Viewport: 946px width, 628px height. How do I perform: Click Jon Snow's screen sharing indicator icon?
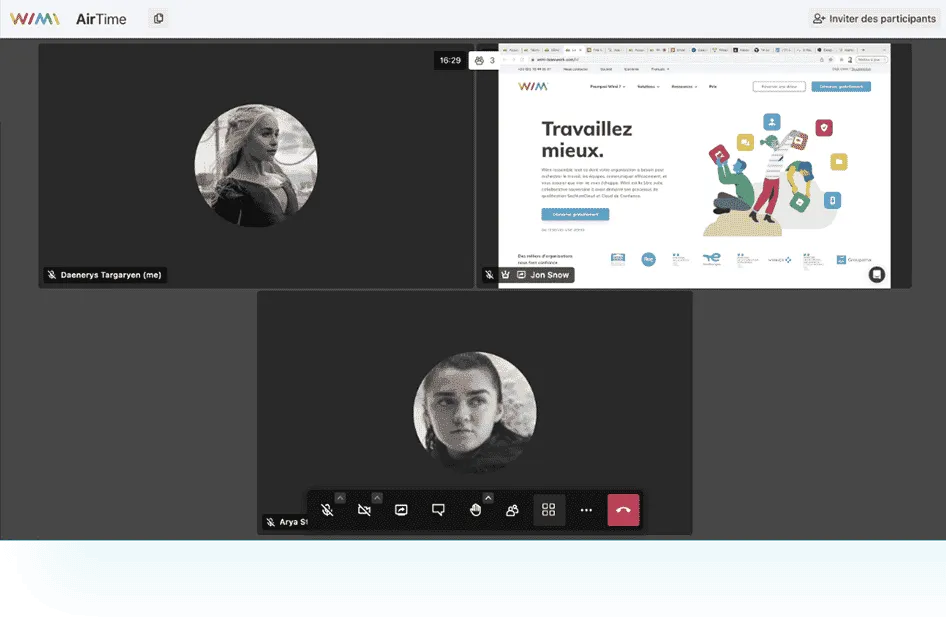(x=521, y=275)
